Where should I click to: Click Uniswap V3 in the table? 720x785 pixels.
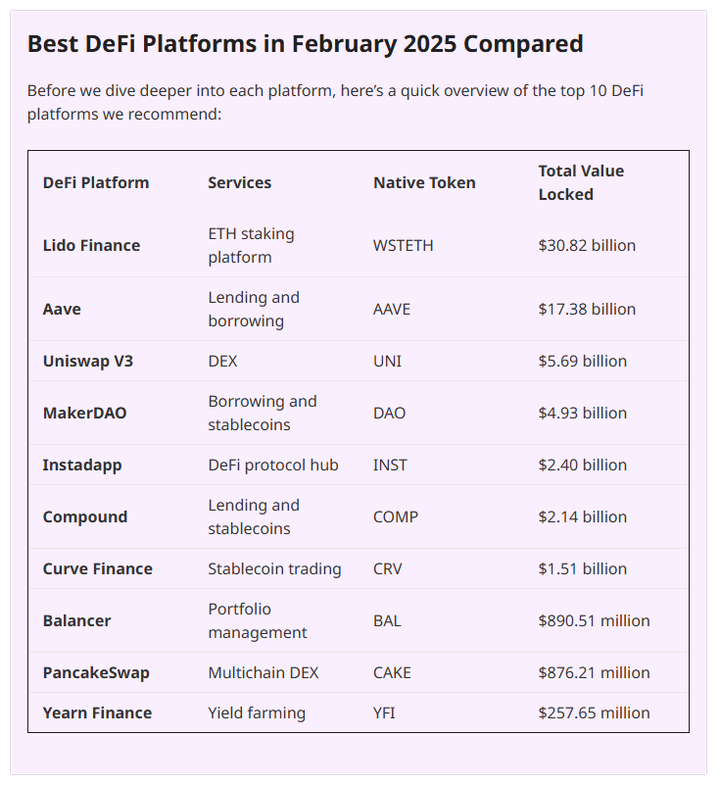88,361
